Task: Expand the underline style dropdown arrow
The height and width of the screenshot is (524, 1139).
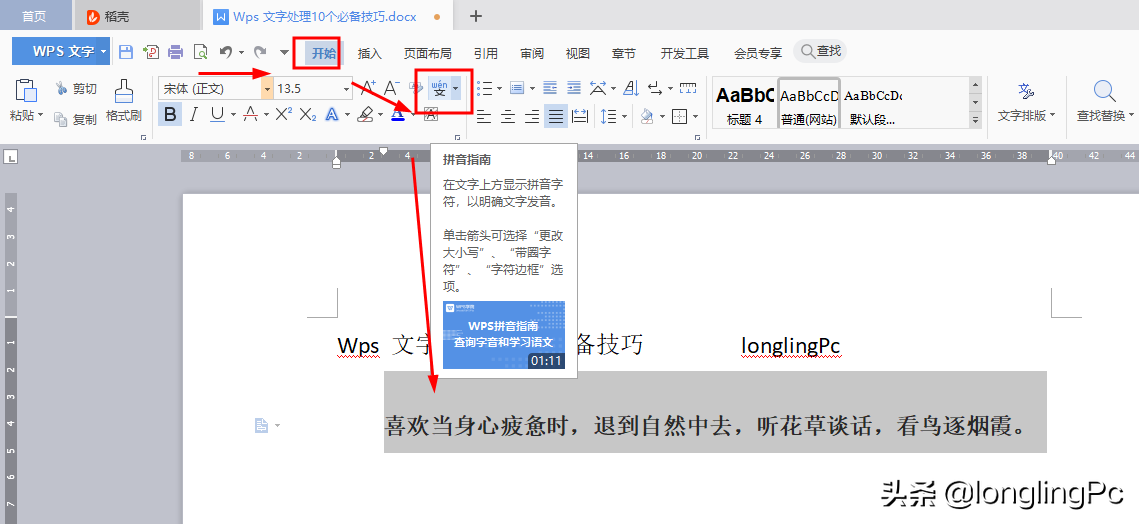Action: pos(233,115)
